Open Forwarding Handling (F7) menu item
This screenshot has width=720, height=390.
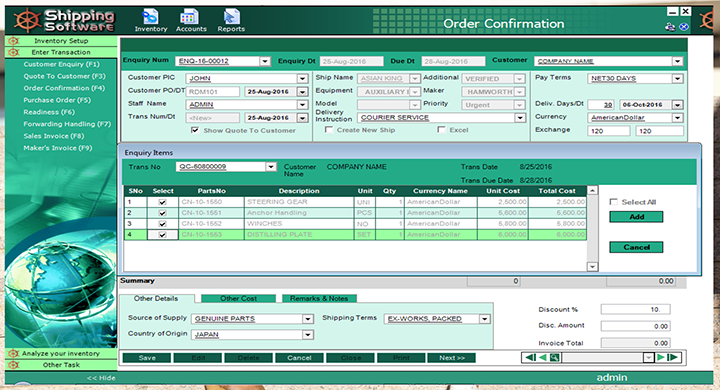tap(67, 124)
